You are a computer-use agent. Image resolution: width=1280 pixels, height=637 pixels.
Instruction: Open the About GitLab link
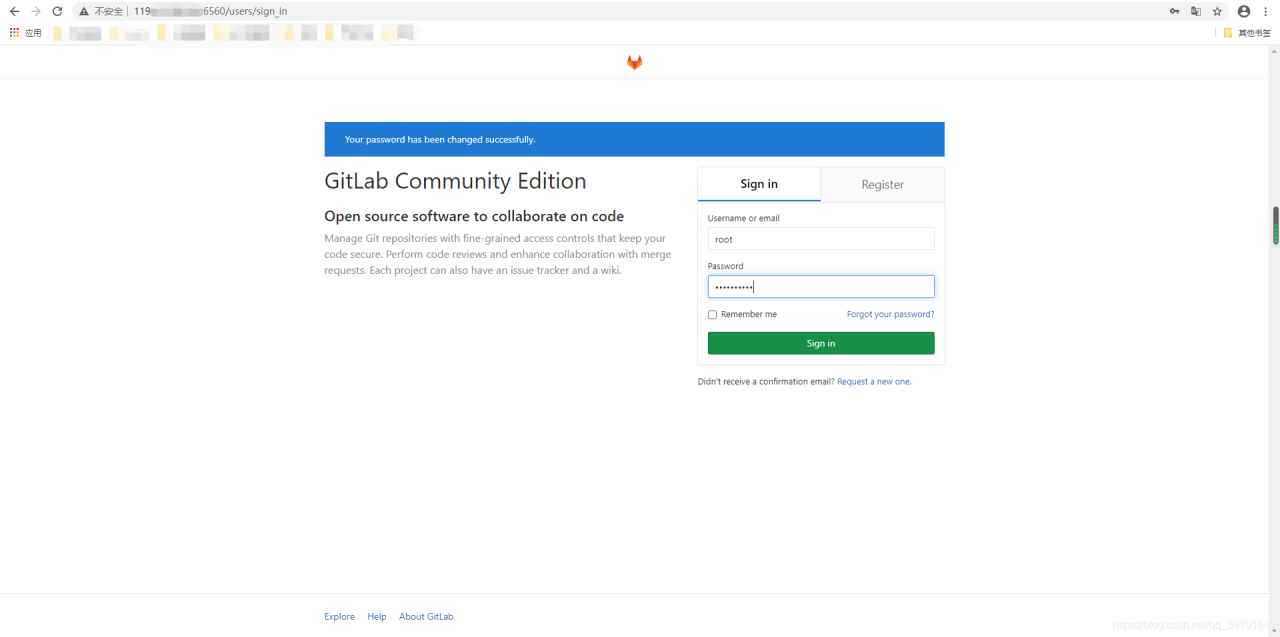pyautogui.click(x=426, y=616)
